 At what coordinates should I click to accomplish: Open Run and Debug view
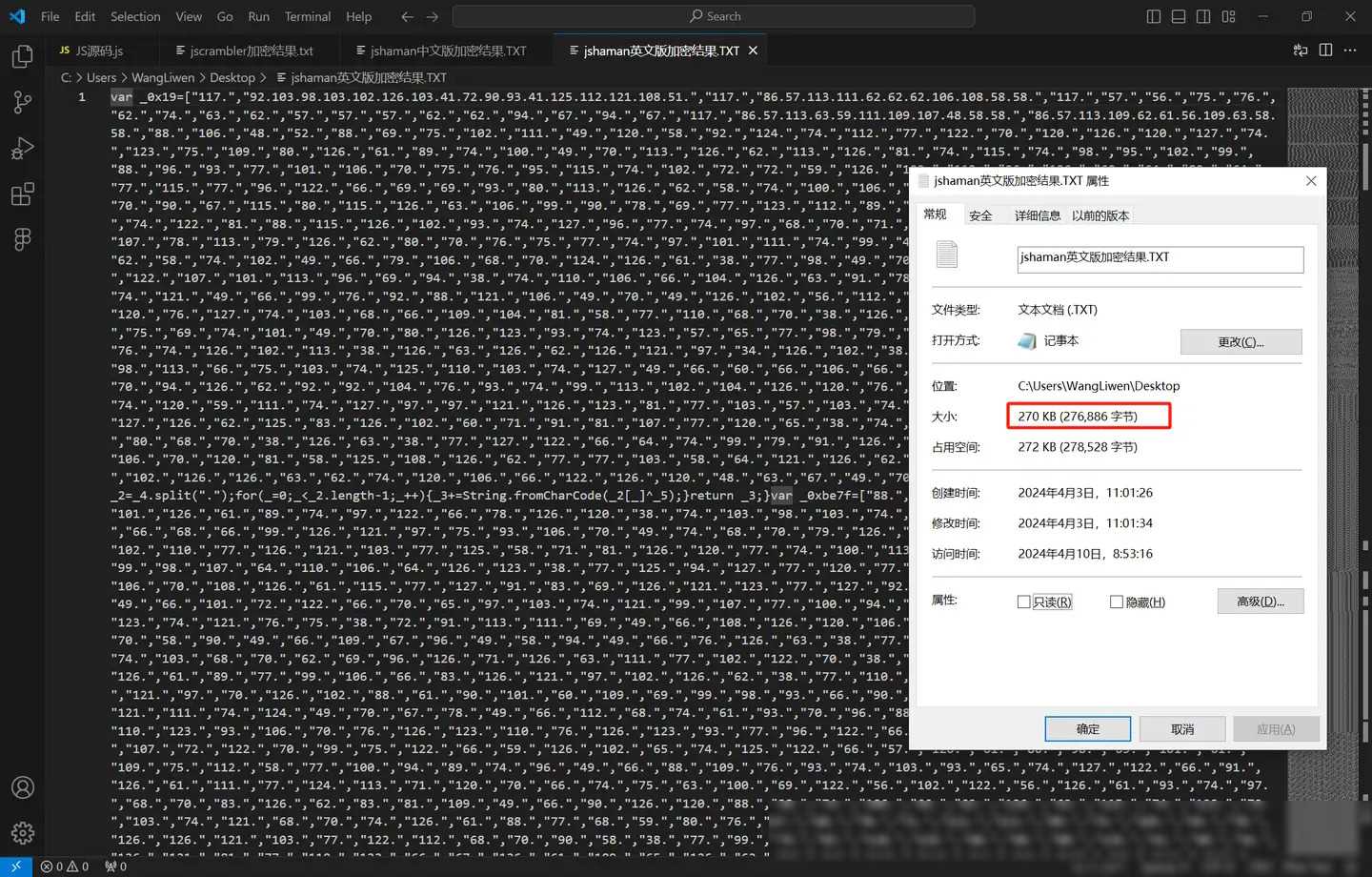23,148
